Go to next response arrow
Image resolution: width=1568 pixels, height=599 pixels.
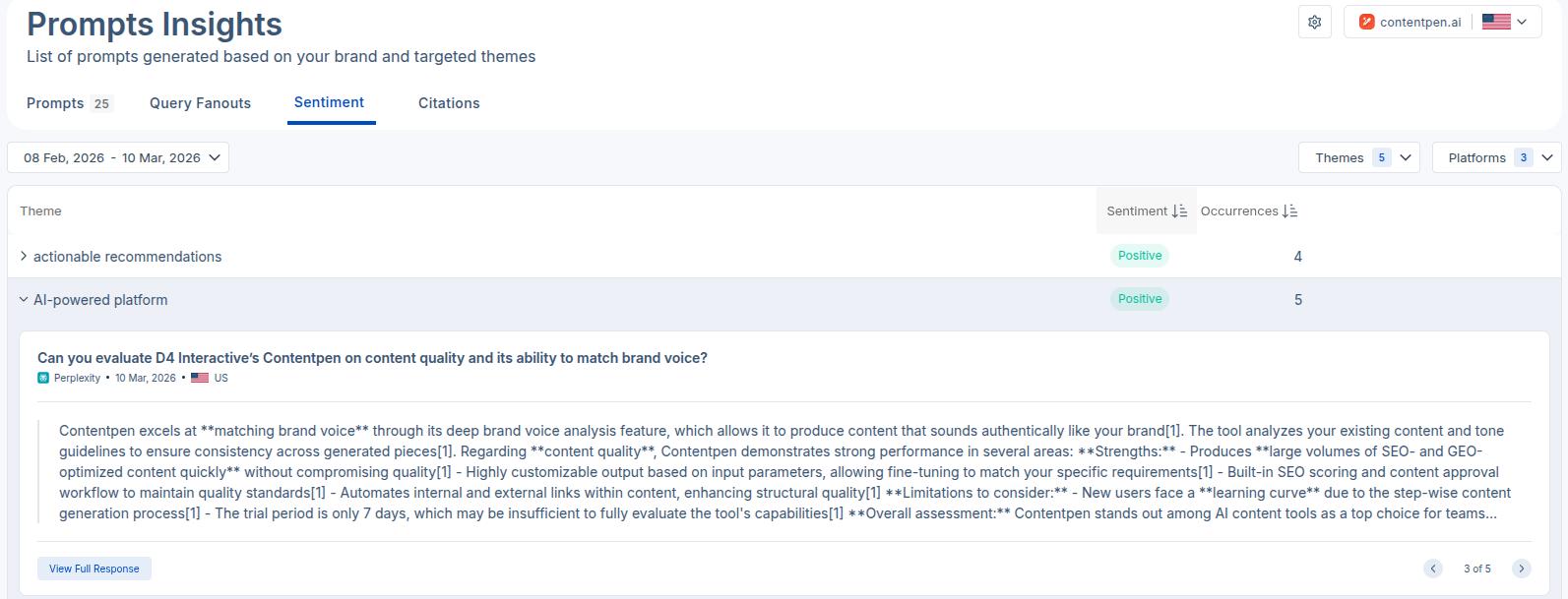pyautogui.click(x=1522, y=569)
